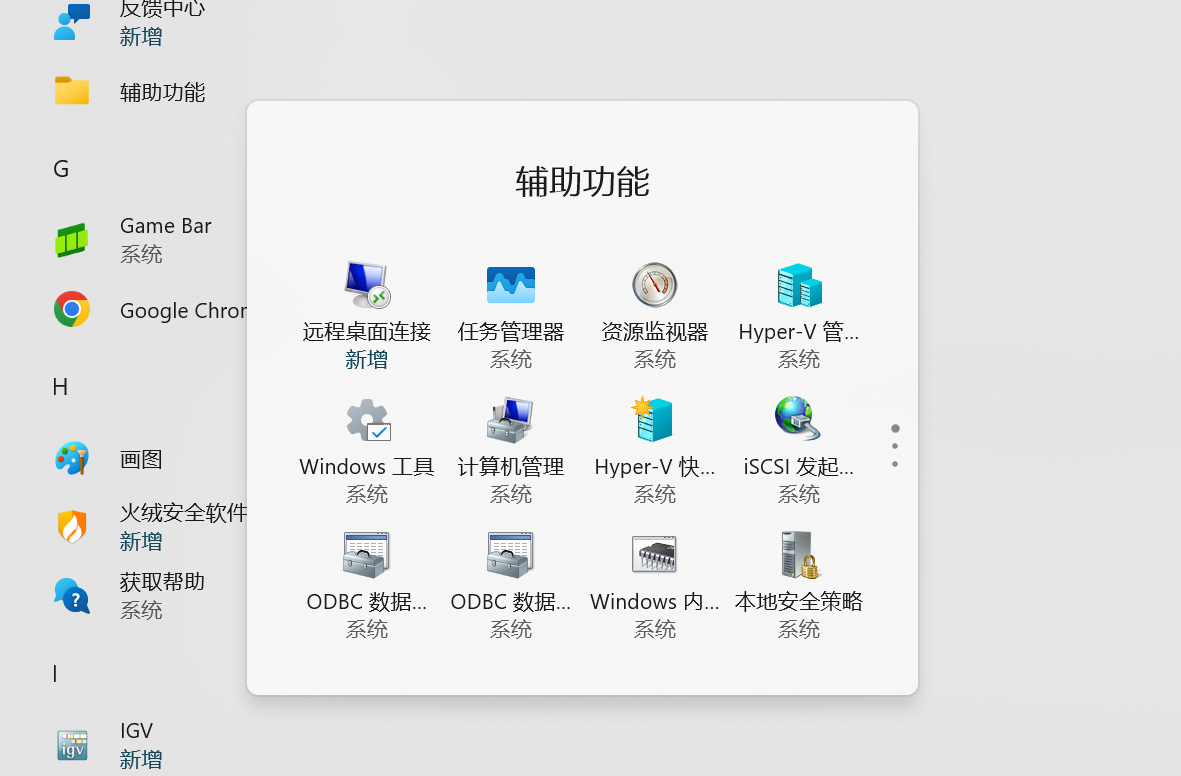This screenshot has height=776, width=1181.
Task: Click the Game Bar name text
Action: pos(166,226)
